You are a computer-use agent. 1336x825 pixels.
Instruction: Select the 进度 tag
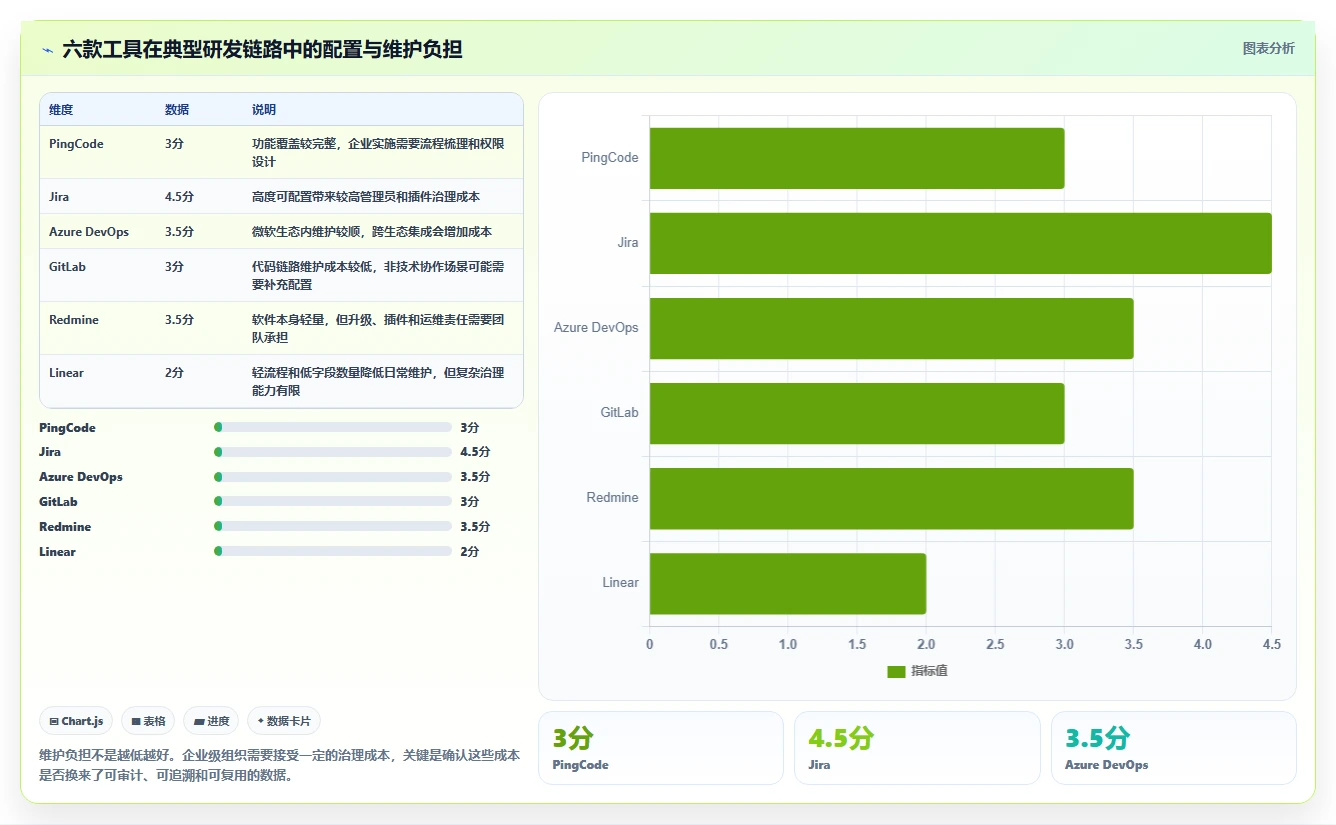pos(211,721)
